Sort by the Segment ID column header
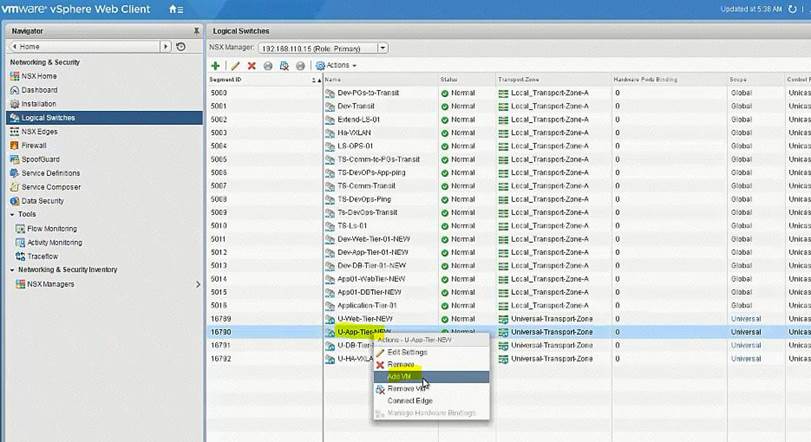The image size is (811, 442). click(x=260, y=79)
